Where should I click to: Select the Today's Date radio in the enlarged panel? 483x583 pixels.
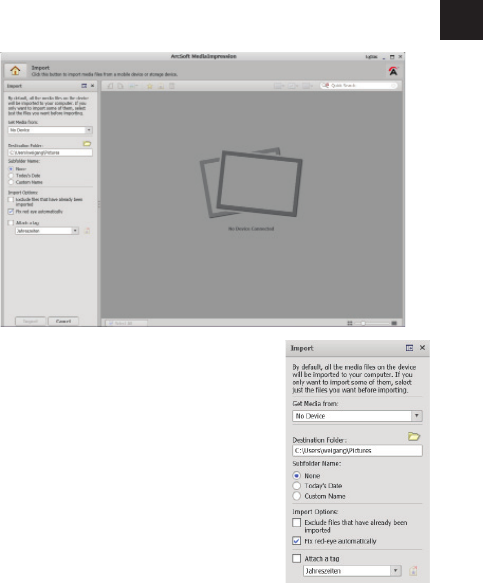click(x=296, y=486)
